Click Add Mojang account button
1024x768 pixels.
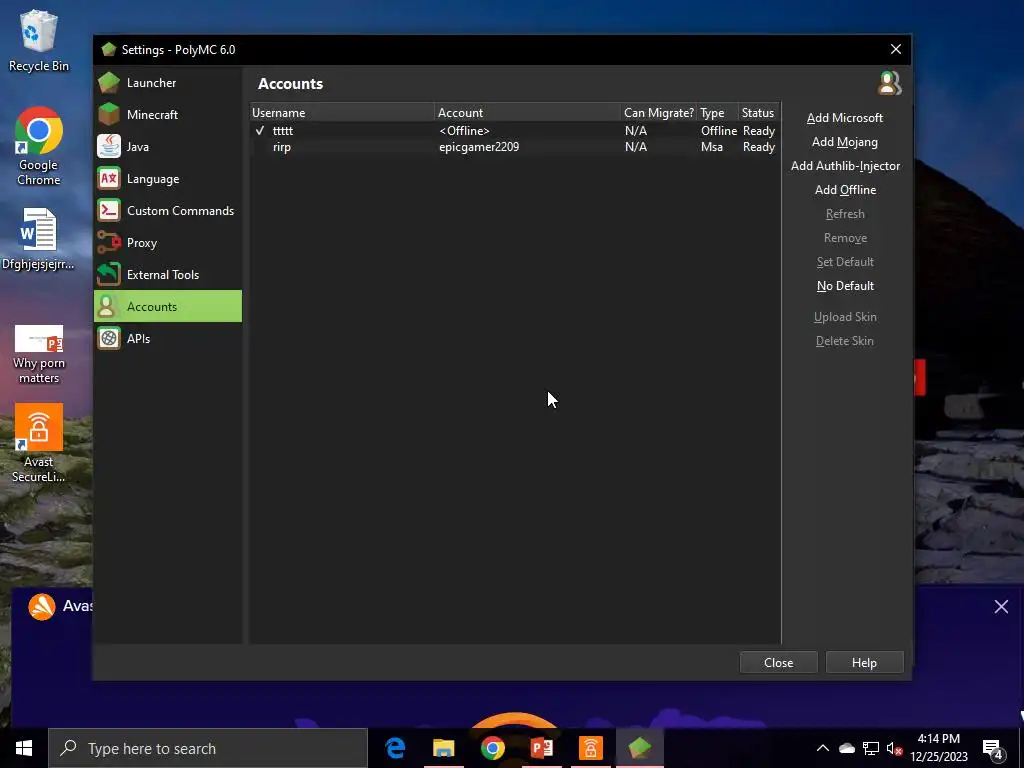[x=844, y=142]
